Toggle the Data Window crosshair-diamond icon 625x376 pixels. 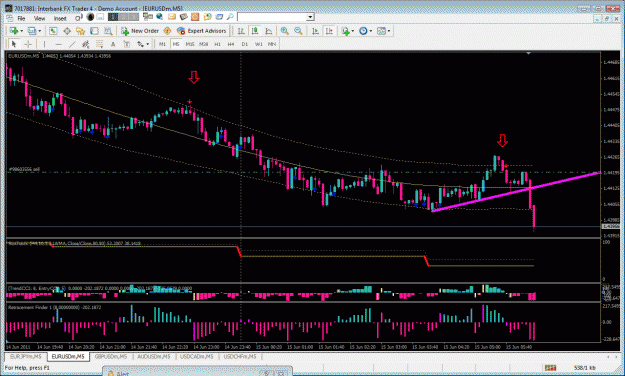coord(67,31)
